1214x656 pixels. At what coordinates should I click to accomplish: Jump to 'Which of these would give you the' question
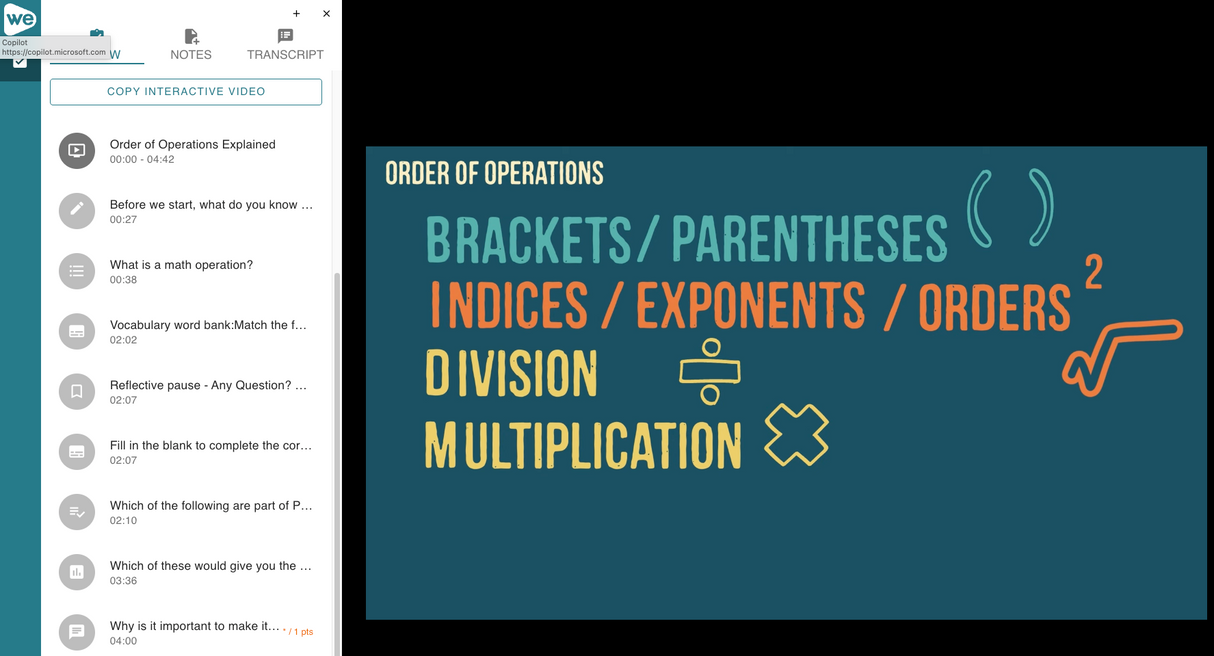coord(211,566)
